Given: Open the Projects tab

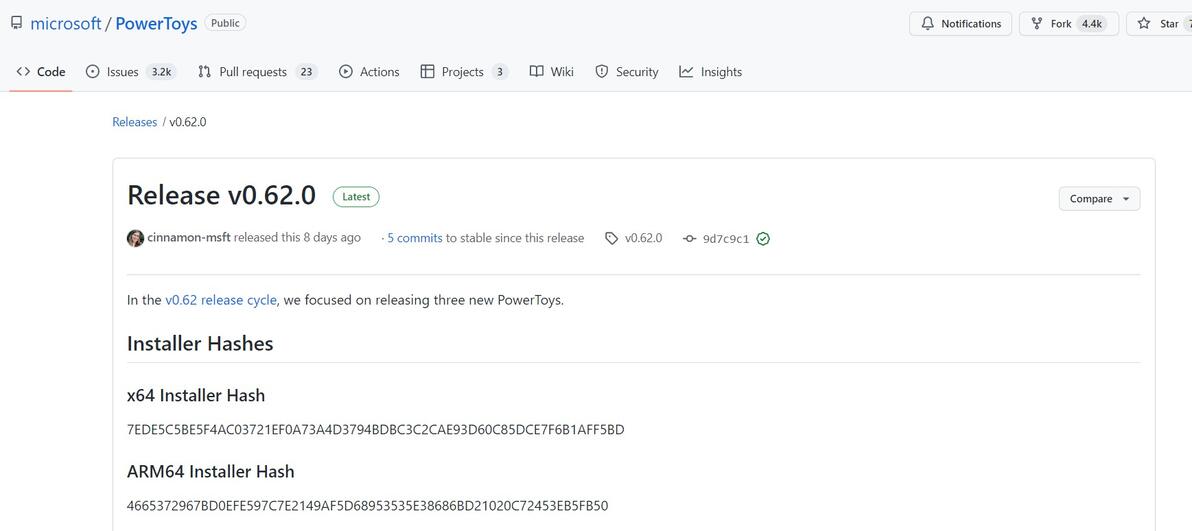Looking at the screenshot, I should 463,72.
